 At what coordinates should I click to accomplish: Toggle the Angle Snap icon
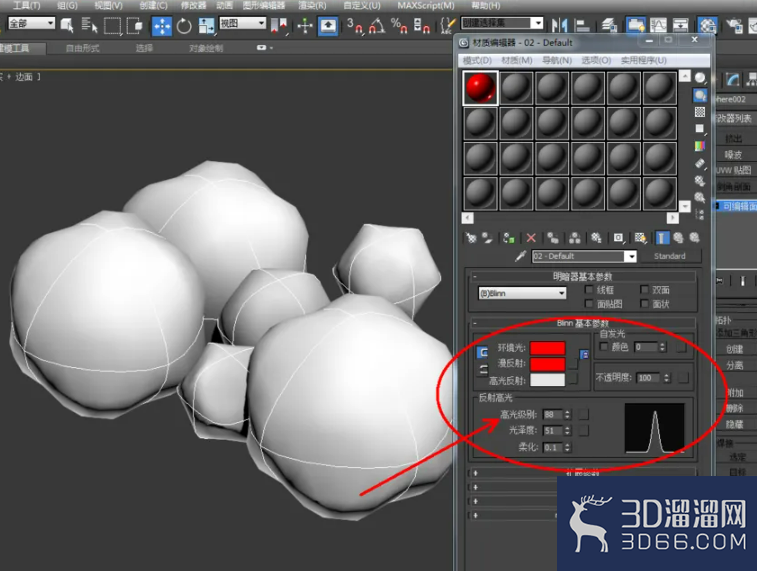pyautogui.click(x=377, y=26)
